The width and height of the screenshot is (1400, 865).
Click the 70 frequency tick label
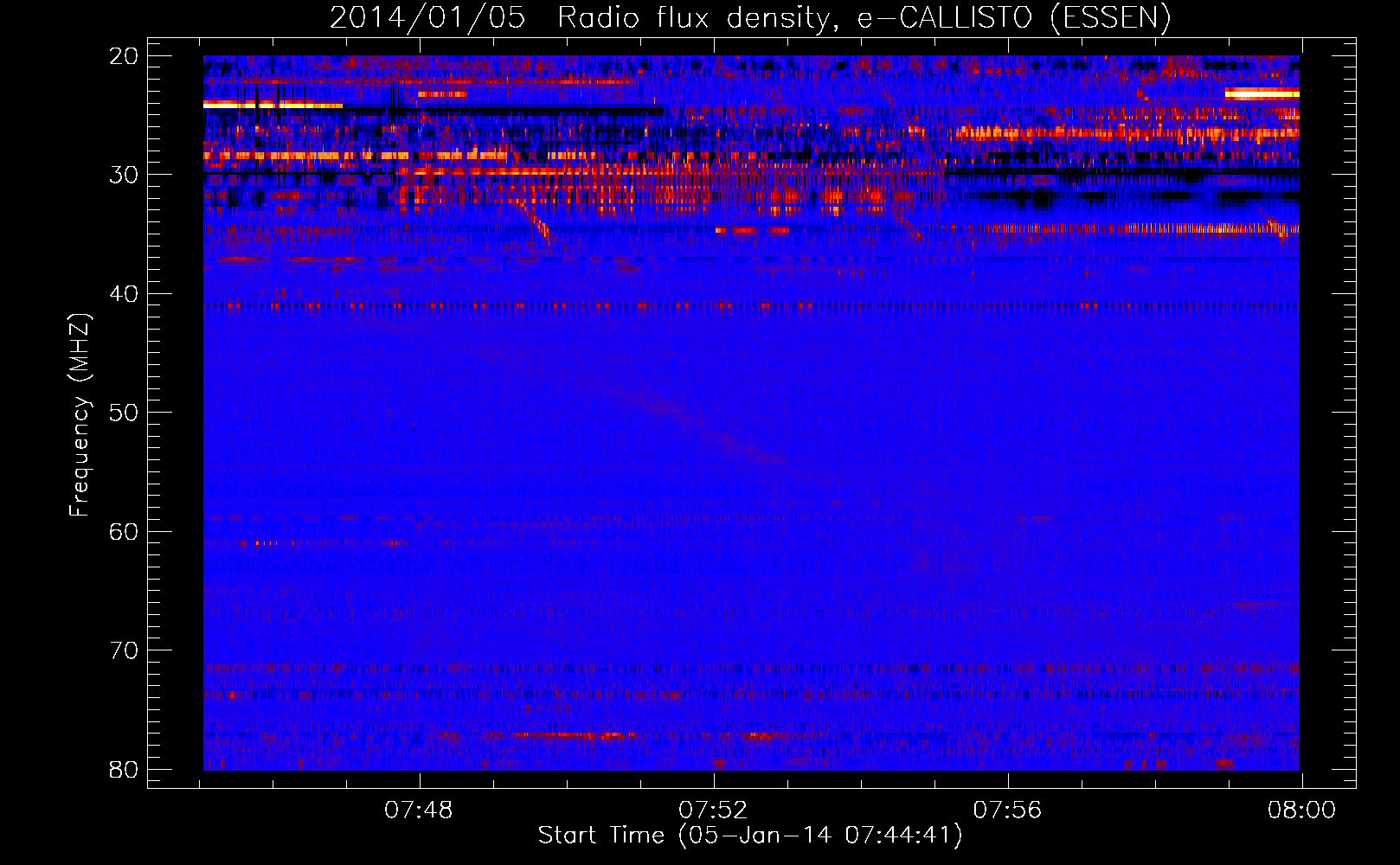(x=125, y=650)
